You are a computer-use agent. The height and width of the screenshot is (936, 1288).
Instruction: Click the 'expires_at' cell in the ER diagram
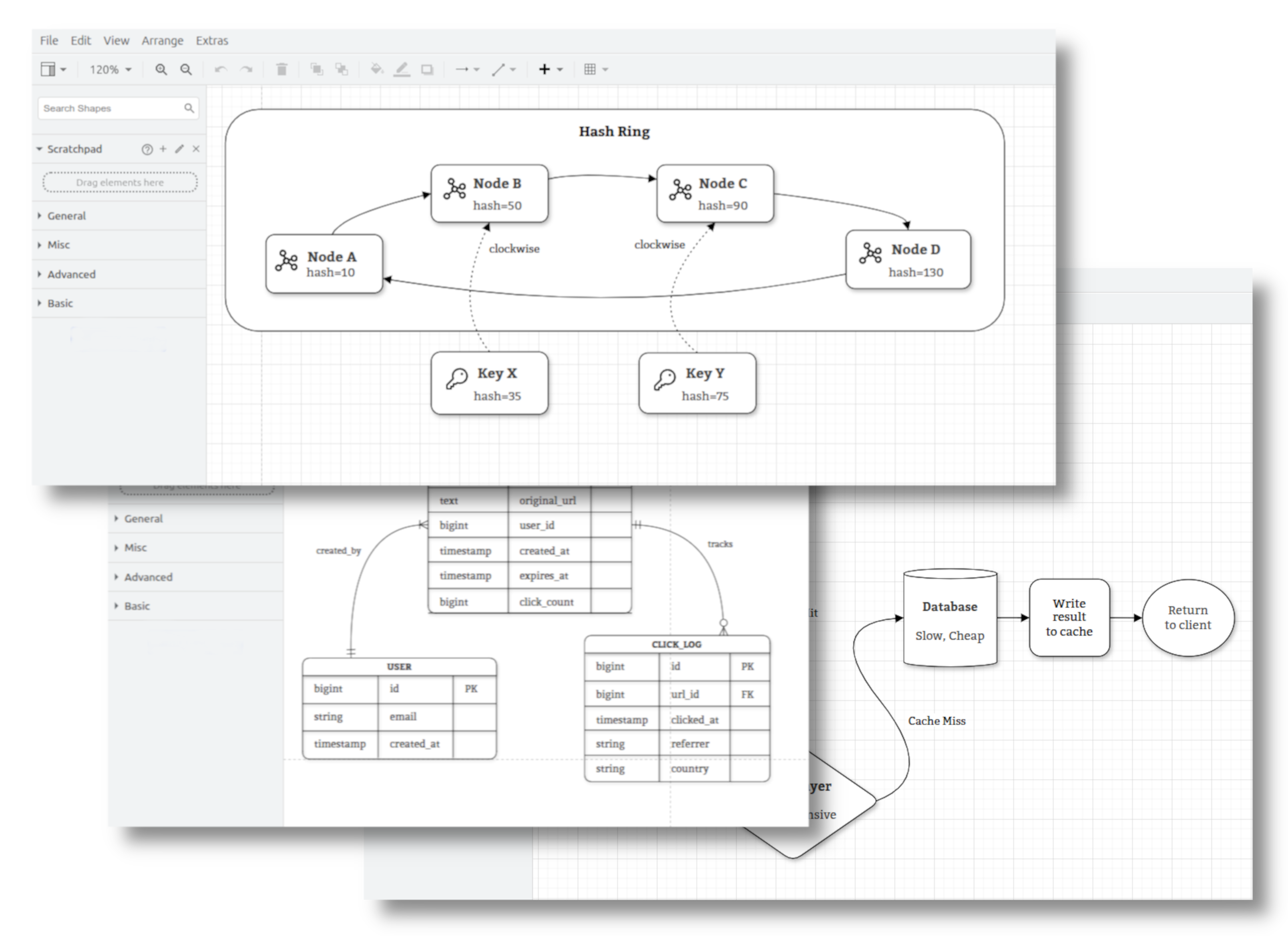[x=549, y=575]
